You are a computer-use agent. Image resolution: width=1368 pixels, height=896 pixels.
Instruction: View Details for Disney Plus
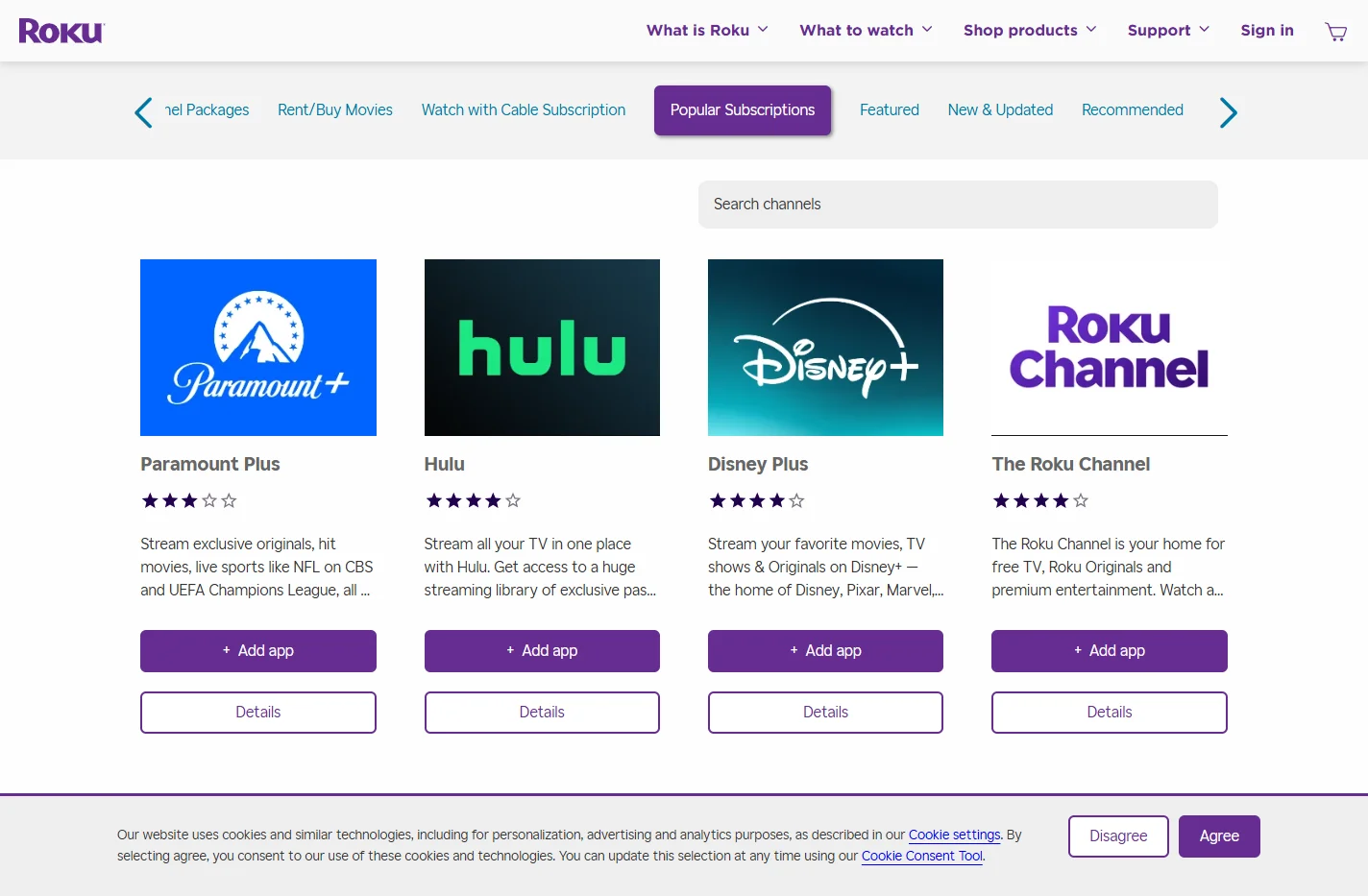(825, 713)
